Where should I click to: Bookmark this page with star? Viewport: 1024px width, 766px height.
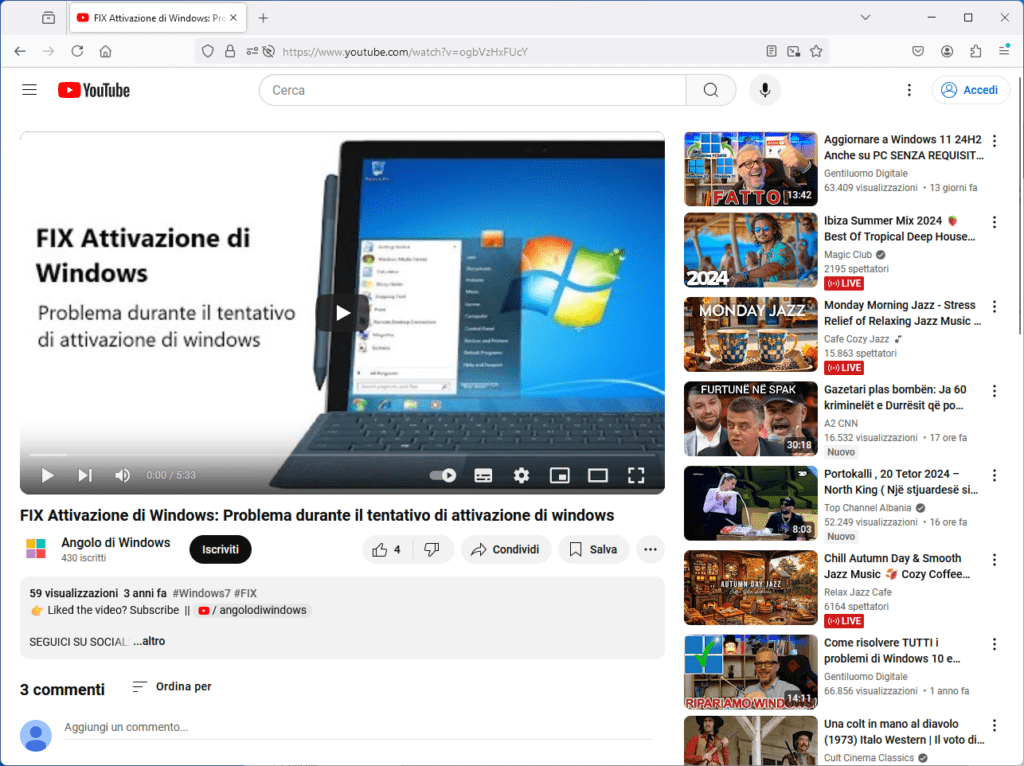[x=816, y=51]
